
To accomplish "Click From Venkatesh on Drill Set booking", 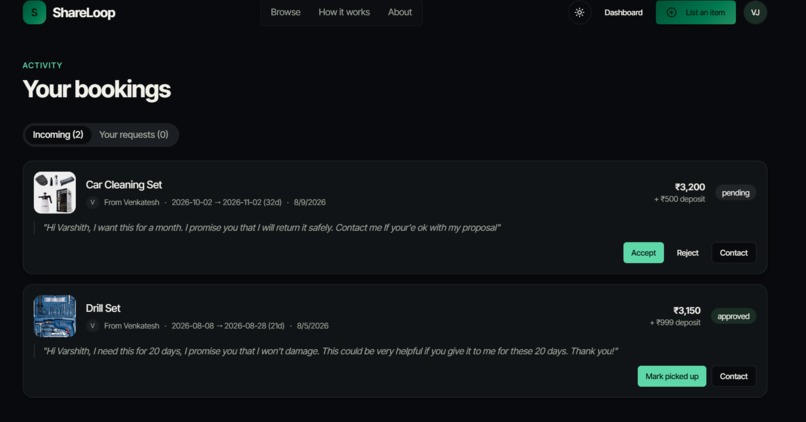I will pos(132,326).
